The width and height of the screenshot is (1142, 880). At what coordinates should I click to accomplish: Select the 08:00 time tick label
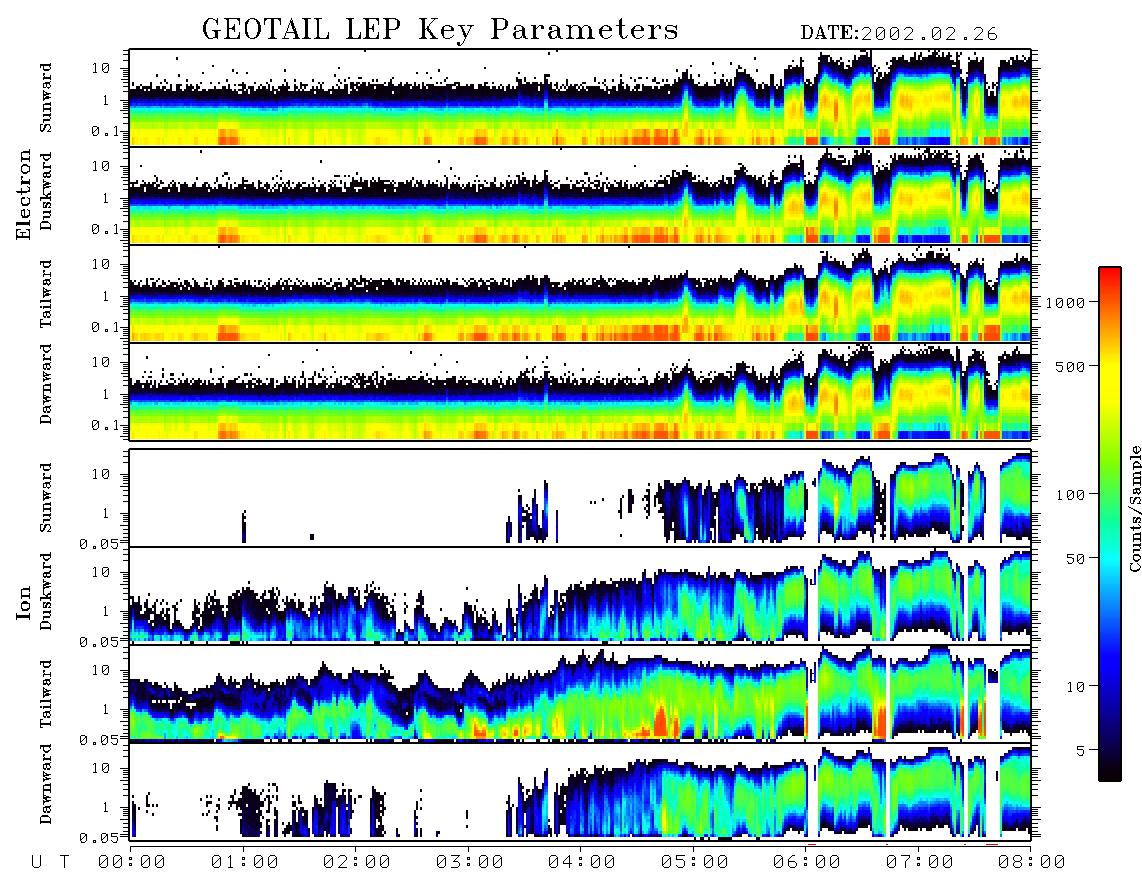pyautogui.click(x=1032, y=862)
